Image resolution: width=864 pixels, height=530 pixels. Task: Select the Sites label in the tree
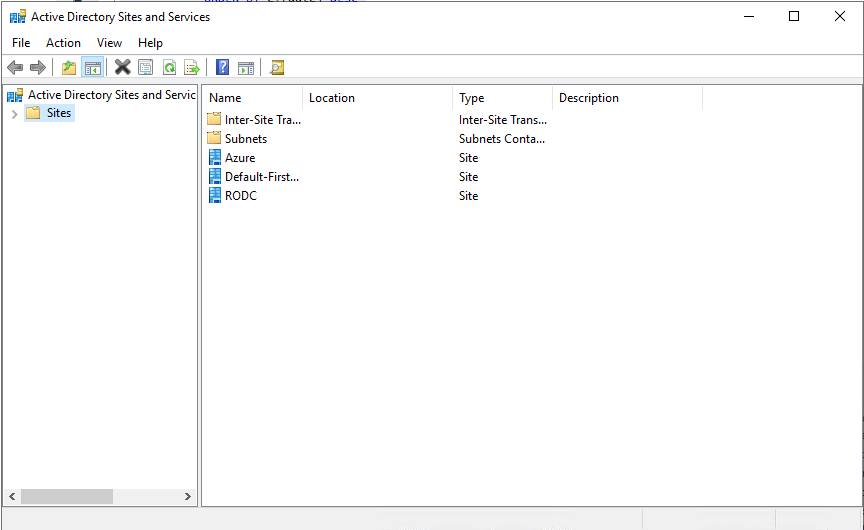pyautogui.click(x=59, y=113)
